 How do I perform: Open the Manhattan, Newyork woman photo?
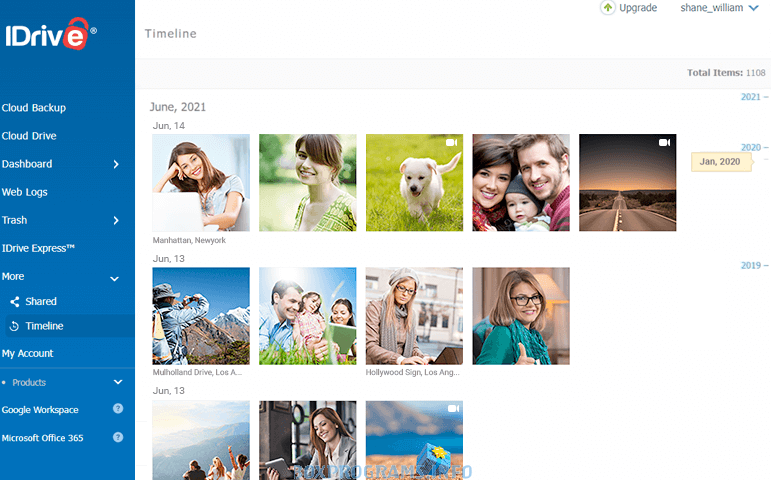(x=201, y=183)
